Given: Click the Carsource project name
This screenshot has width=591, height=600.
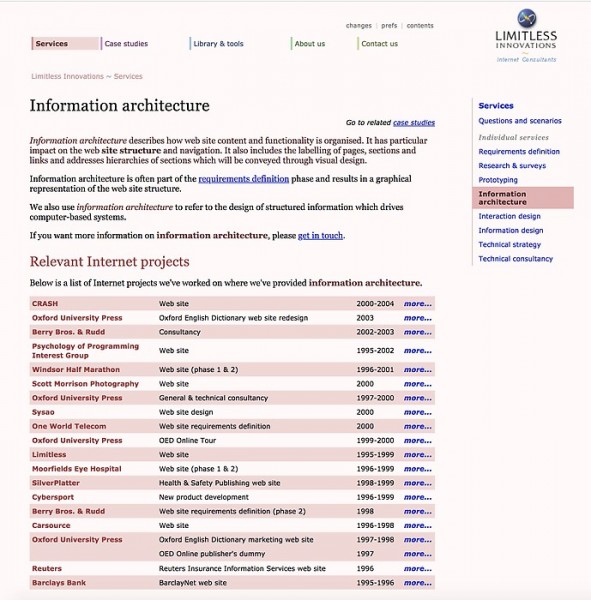Looking at the screenshot, I should tap(51, 525).
